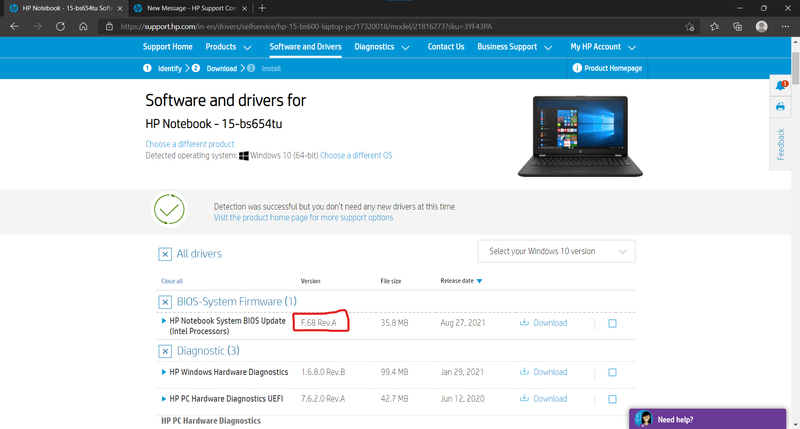View site security lock info
This screenshot has height=429, width=800.
click(x=109, y=27)
